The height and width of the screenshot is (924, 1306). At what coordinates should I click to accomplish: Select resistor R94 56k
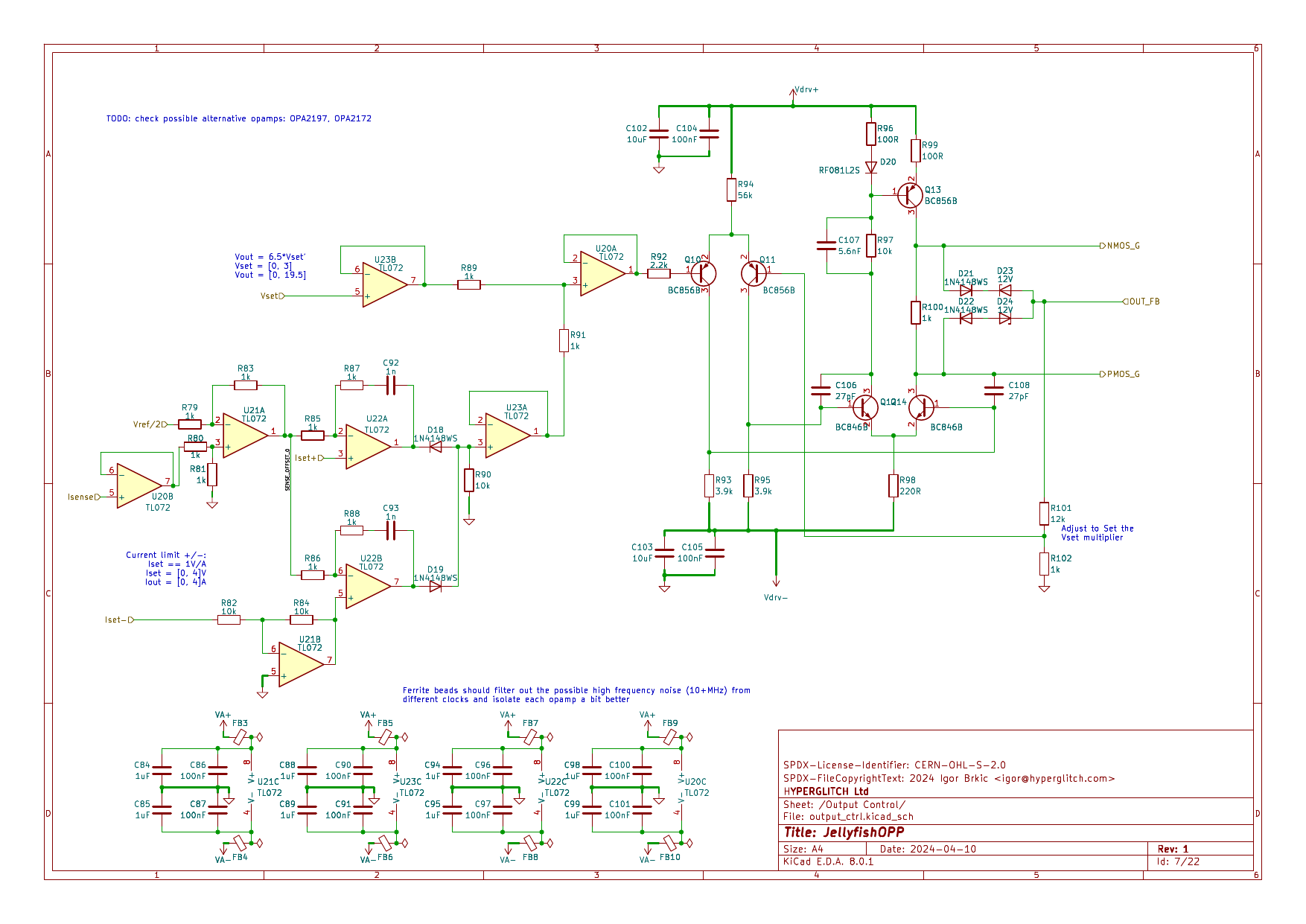point(731,190)
